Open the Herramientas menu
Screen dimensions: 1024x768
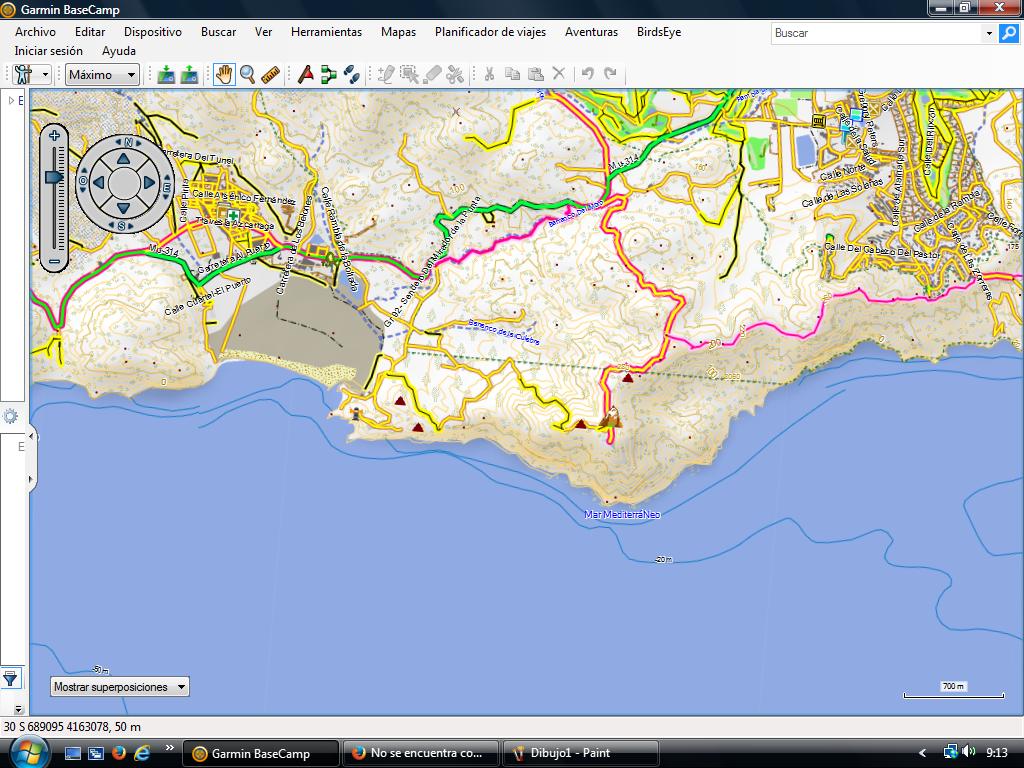pyautogui.click(x=327, y=31)
